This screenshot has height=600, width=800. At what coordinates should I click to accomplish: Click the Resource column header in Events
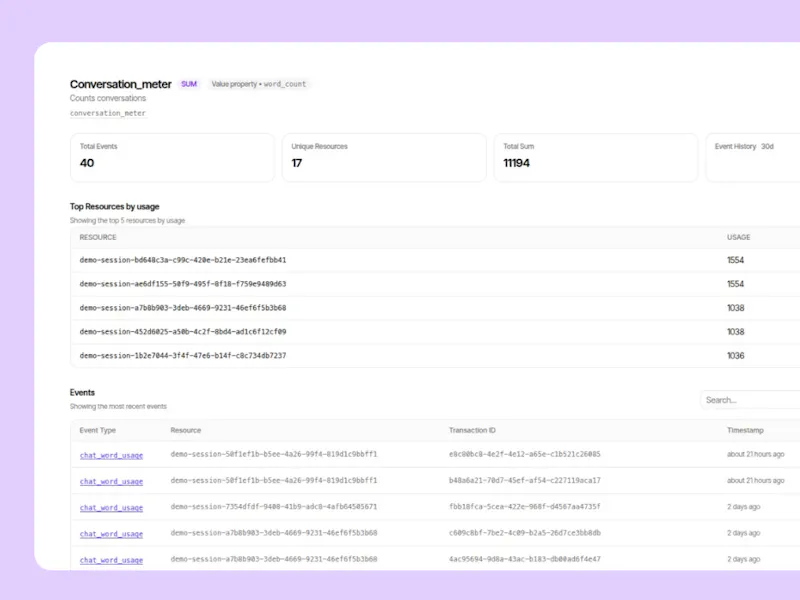186,430
